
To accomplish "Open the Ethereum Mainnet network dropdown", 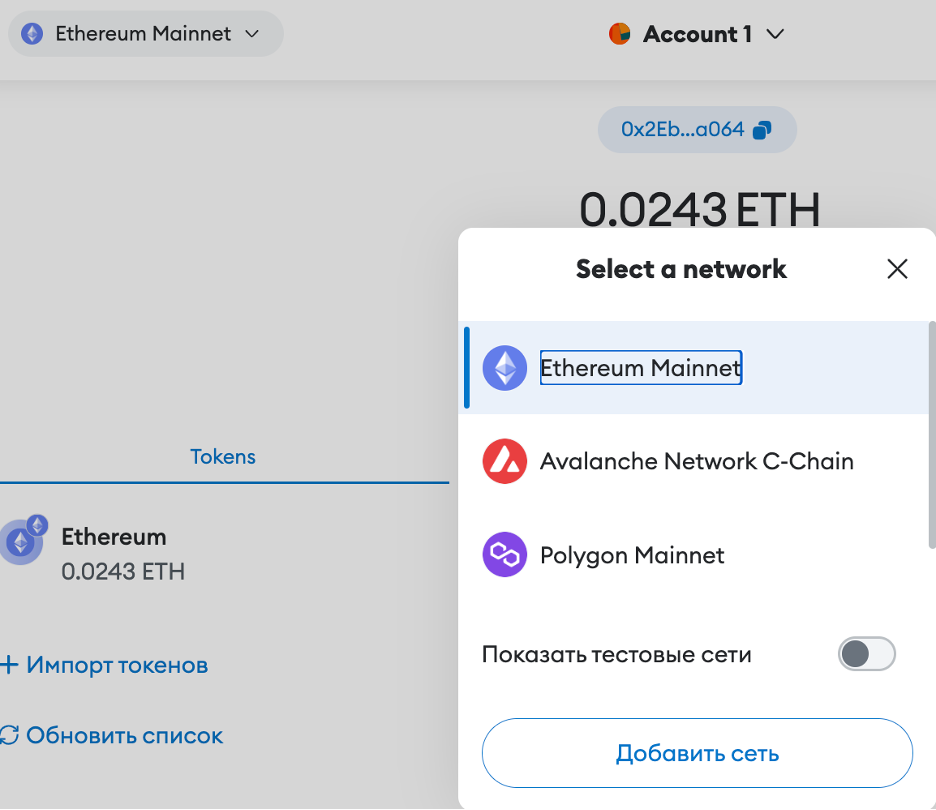I will pos(146,34).
